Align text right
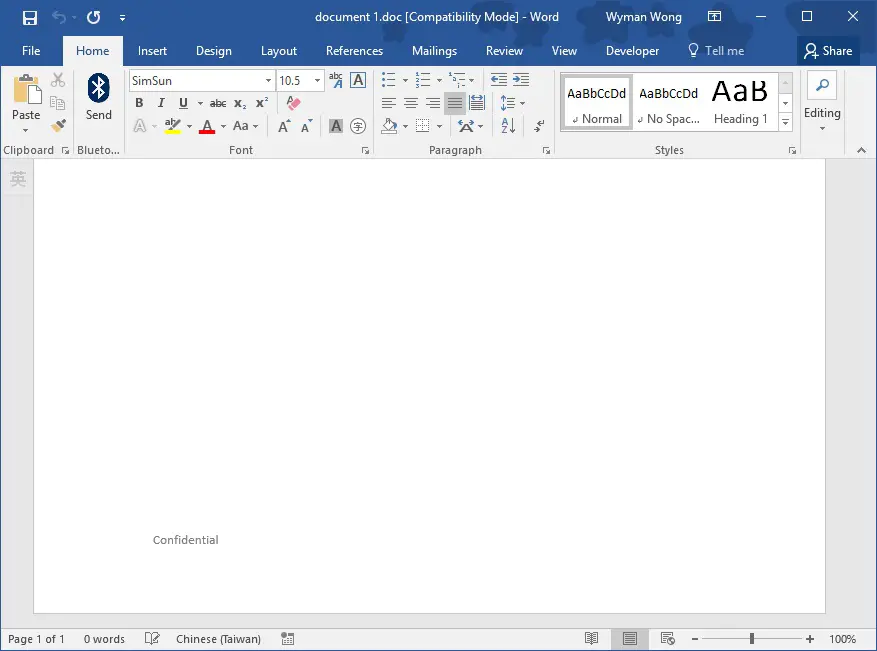This screenshot has width=877, height=651. tap(433, 103)
